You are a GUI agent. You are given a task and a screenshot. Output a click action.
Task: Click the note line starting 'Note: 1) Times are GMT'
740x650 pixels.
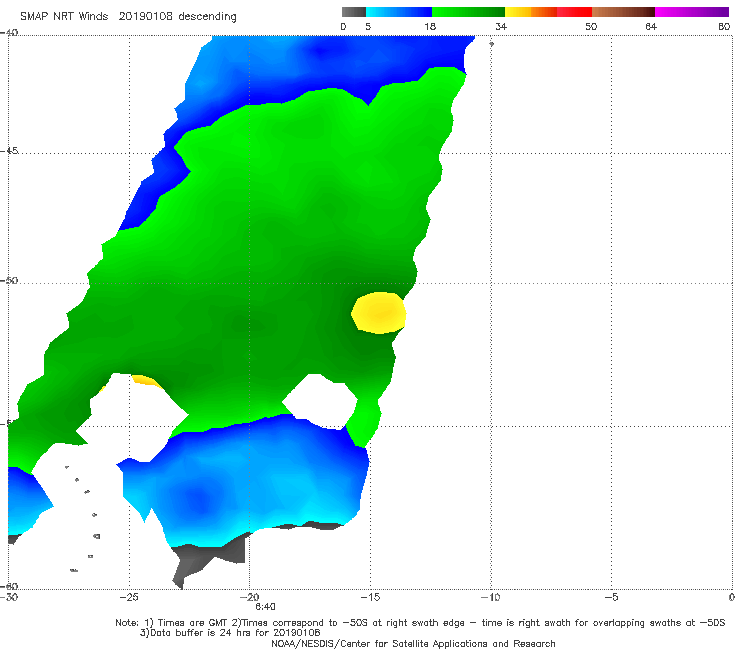coord(420,623)
